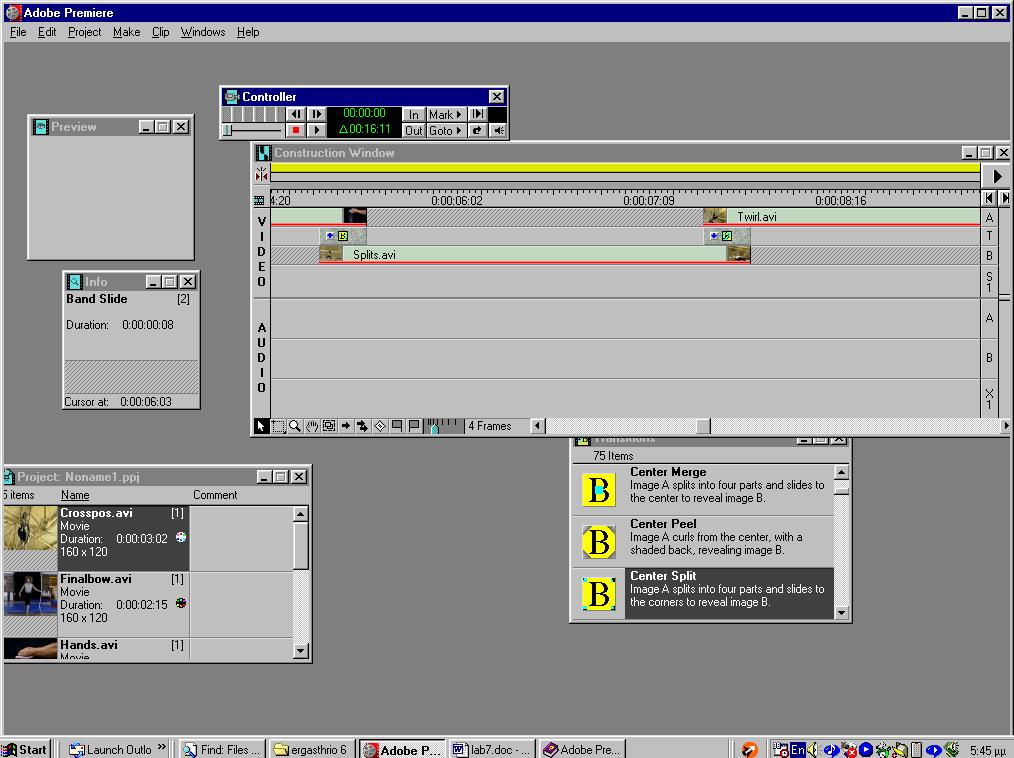Screen dimensions: 1014x758
Task: Click the play in-to-out button in Controller
Action: (477, 114)
